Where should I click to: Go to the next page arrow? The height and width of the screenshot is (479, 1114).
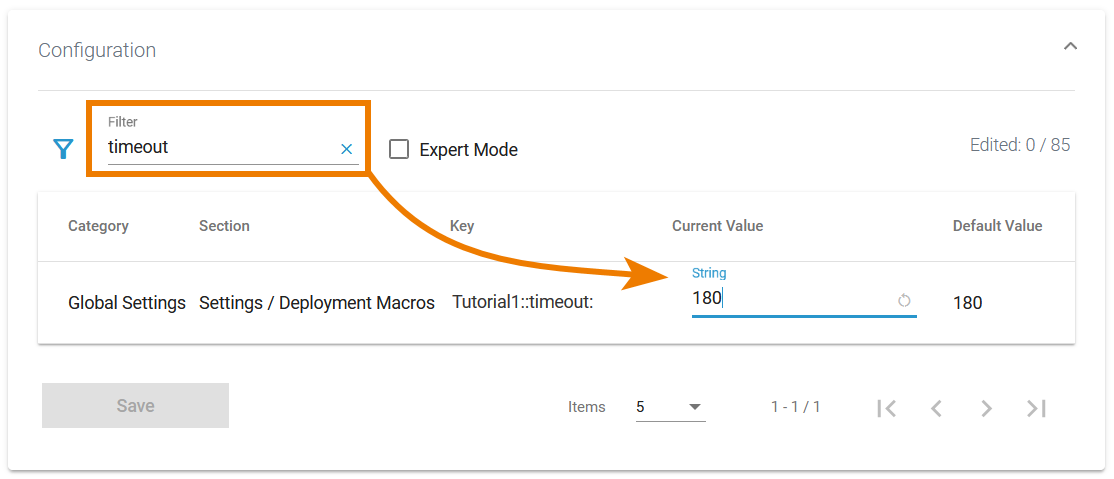click(x=986, y=408)
